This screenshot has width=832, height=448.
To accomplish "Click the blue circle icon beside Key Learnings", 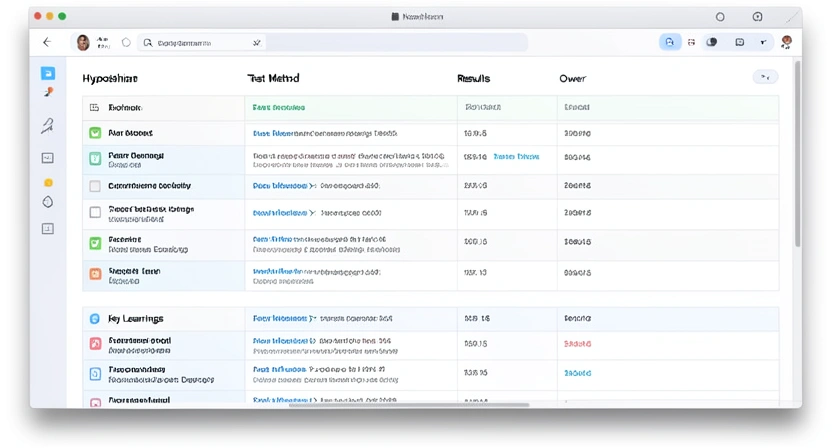I will click(94, 318).
